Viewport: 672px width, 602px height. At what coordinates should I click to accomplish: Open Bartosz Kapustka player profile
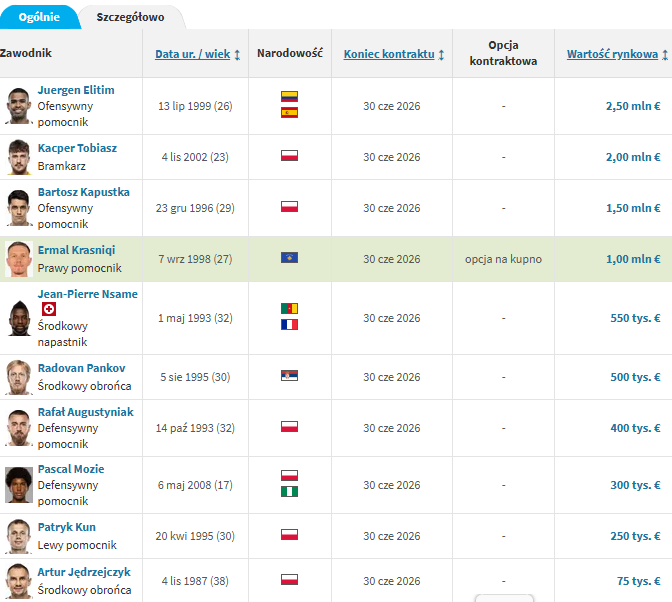[84, 192]
